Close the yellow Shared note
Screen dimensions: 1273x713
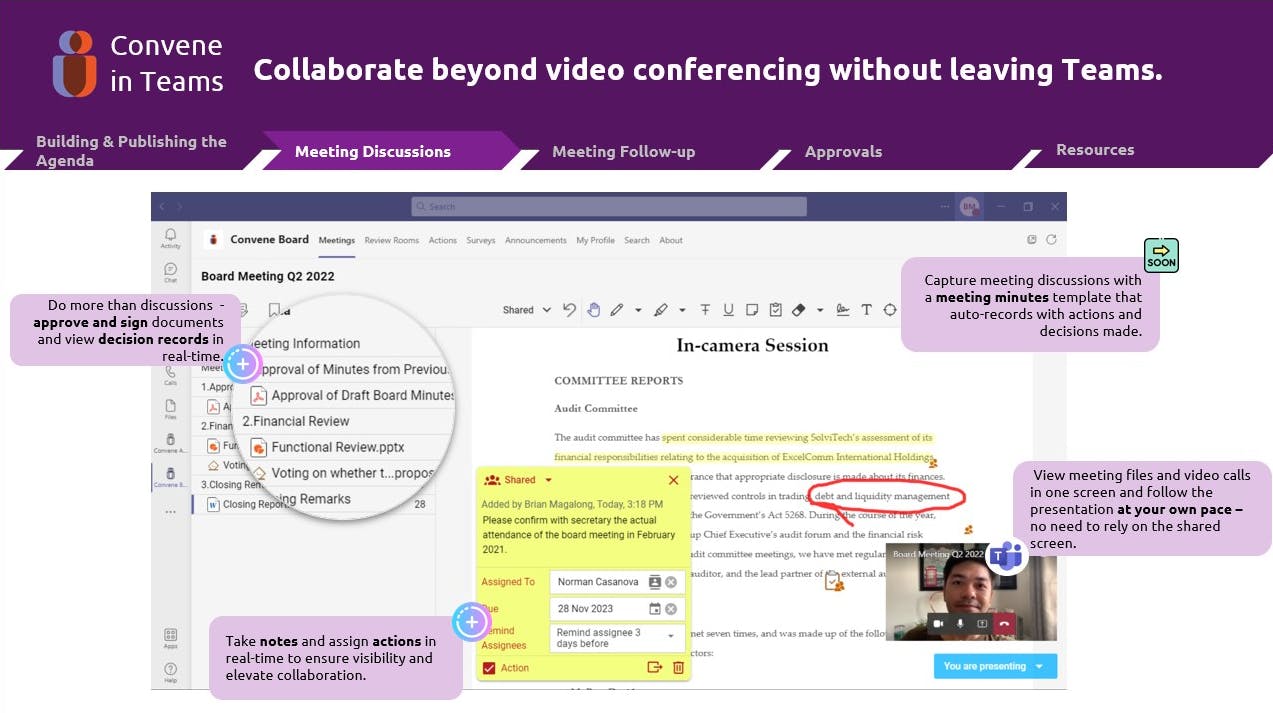pyautogui.click(x=673, y=480)
